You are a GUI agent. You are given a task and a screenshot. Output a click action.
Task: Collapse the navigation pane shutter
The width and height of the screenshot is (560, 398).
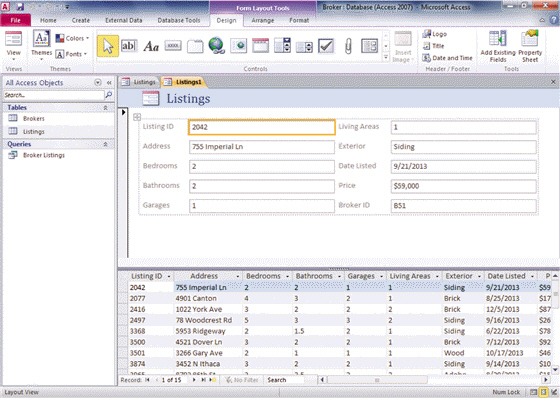pyautogui.click(x=109, y=83)
